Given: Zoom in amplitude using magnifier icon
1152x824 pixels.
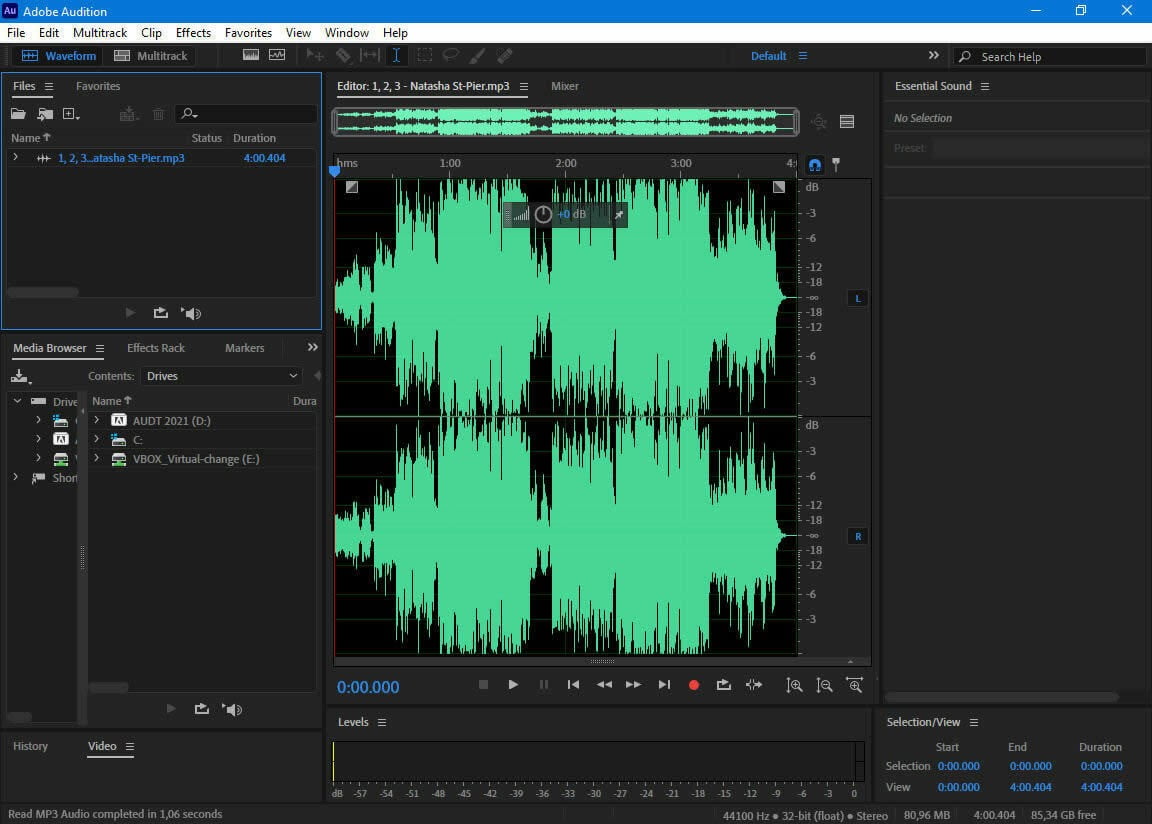Looking at the screenshot, I should pos(794,685).
